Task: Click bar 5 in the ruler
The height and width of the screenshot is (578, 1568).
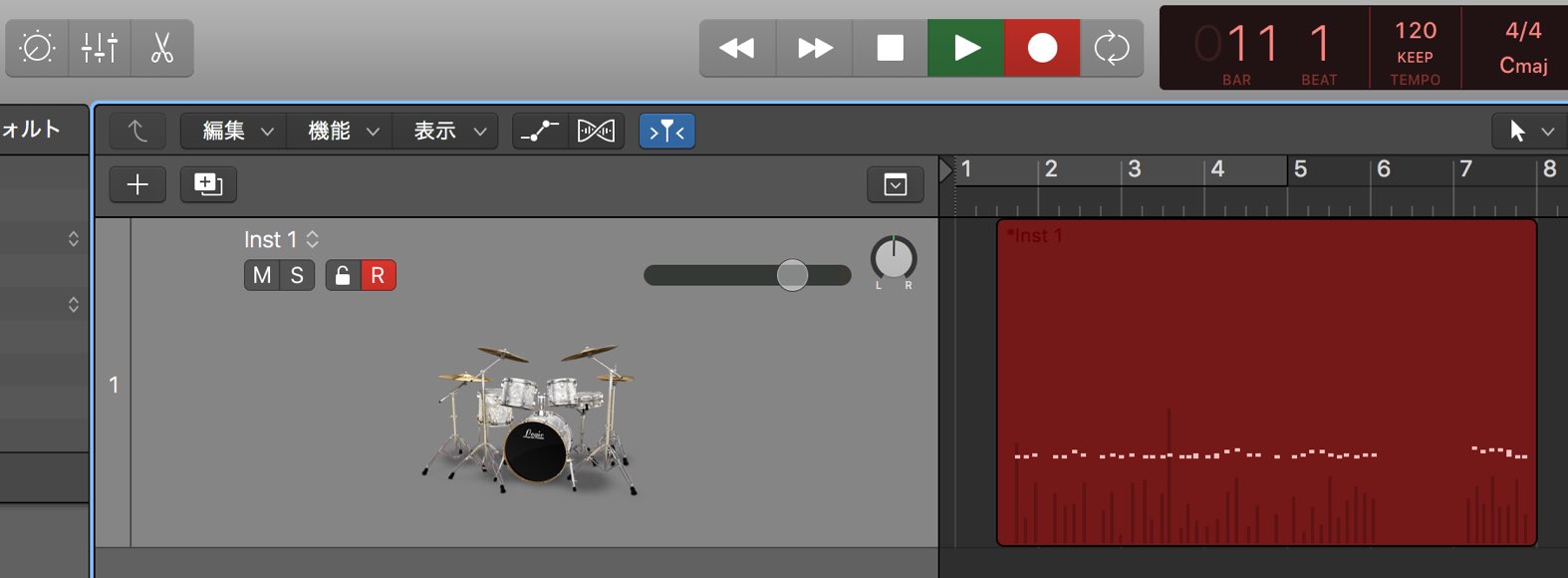Action: click(x=1300, y=169)
